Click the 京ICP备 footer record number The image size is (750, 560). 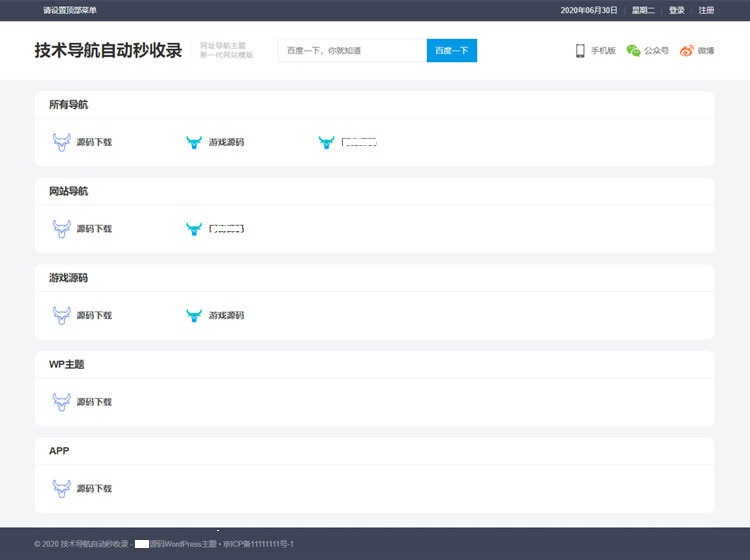point(258,544)
